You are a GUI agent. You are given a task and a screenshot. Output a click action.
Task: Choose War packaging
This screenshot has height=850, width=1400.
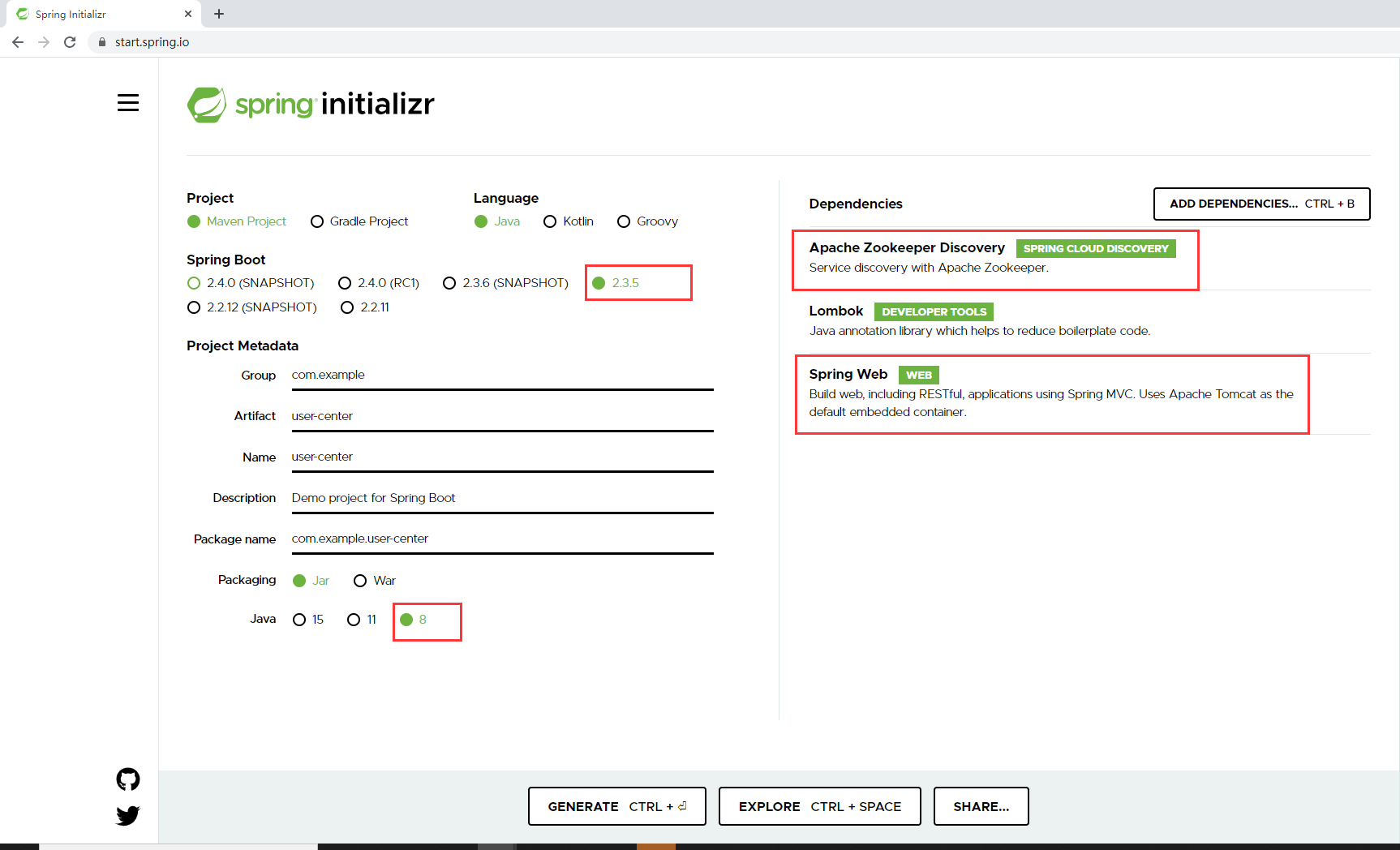point(375,581)
